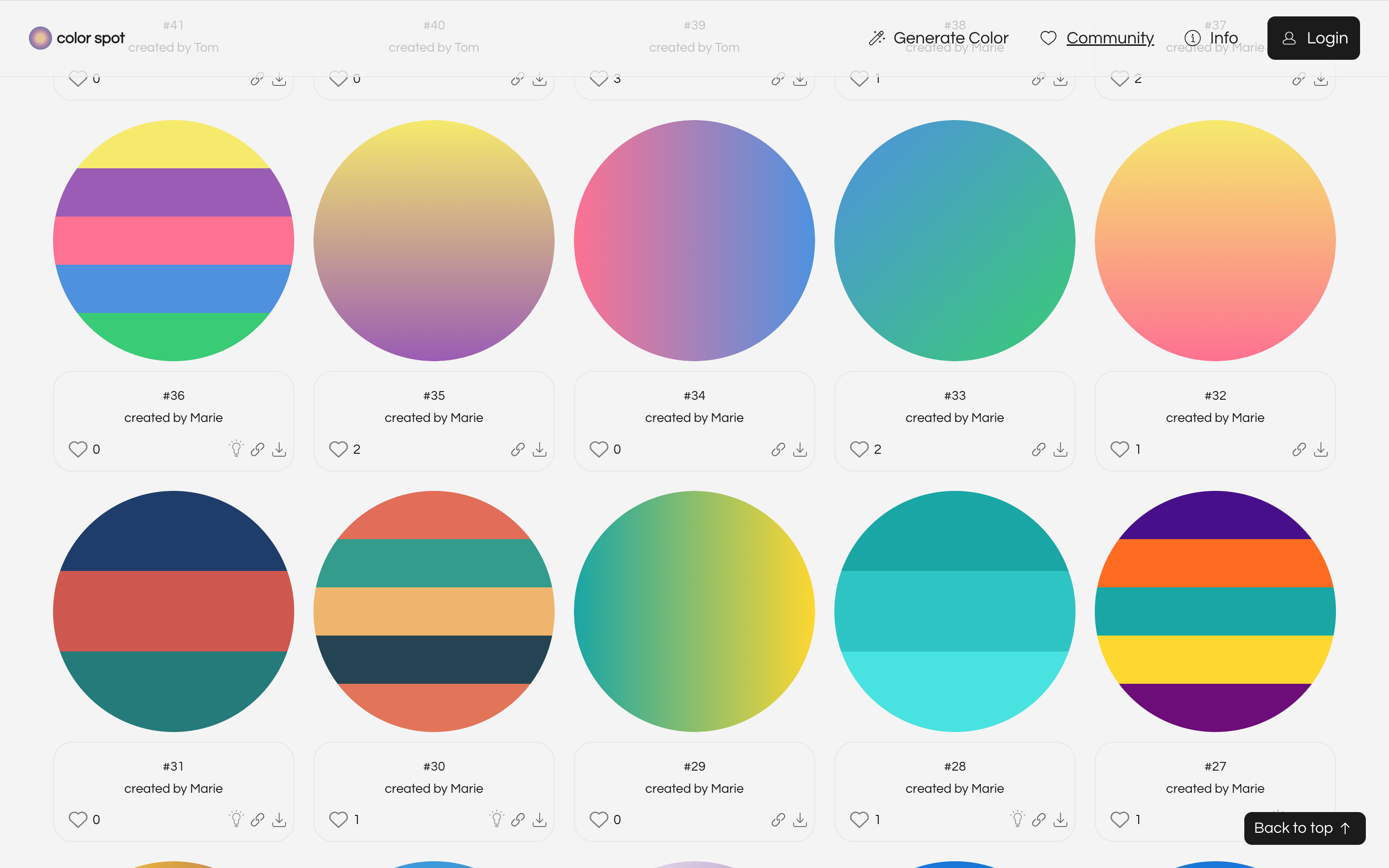This screenshot has height=868, width=1389.
Task: Copy the share link for palette #34
Action: (x=778, y=449)
